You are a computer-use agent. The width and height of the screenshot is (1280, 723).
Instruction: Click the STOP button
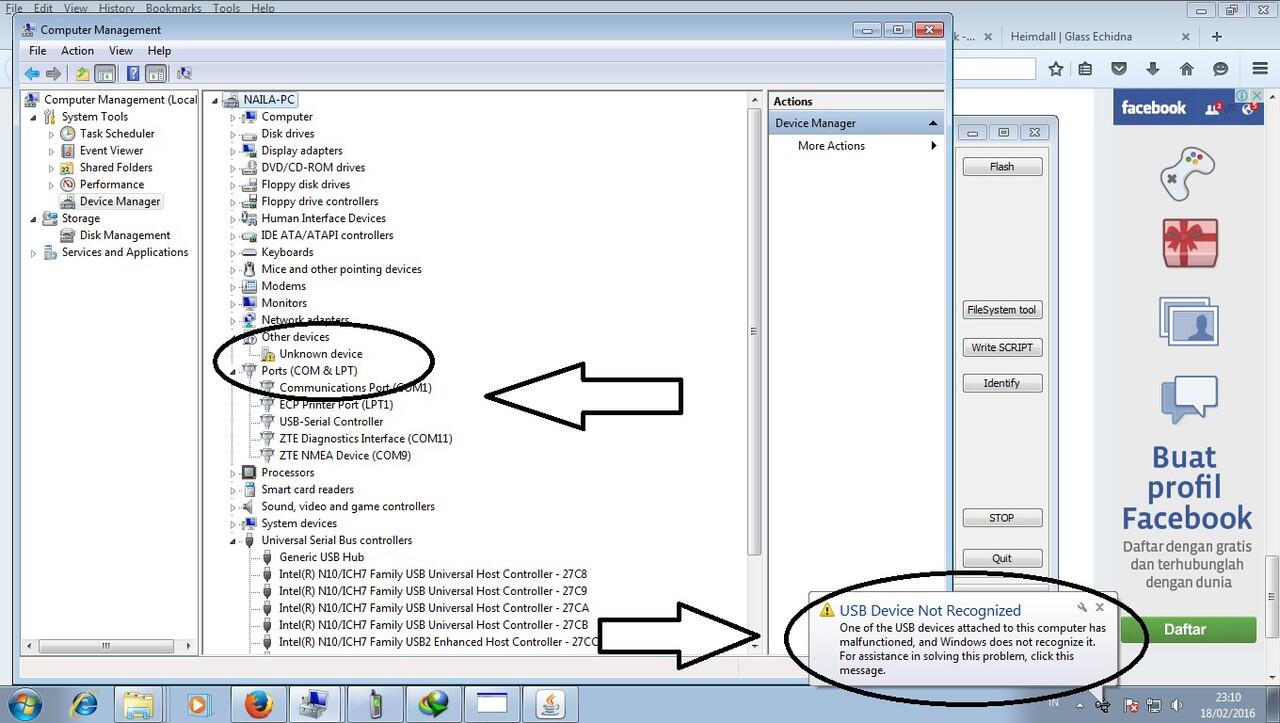(1002, 519)
